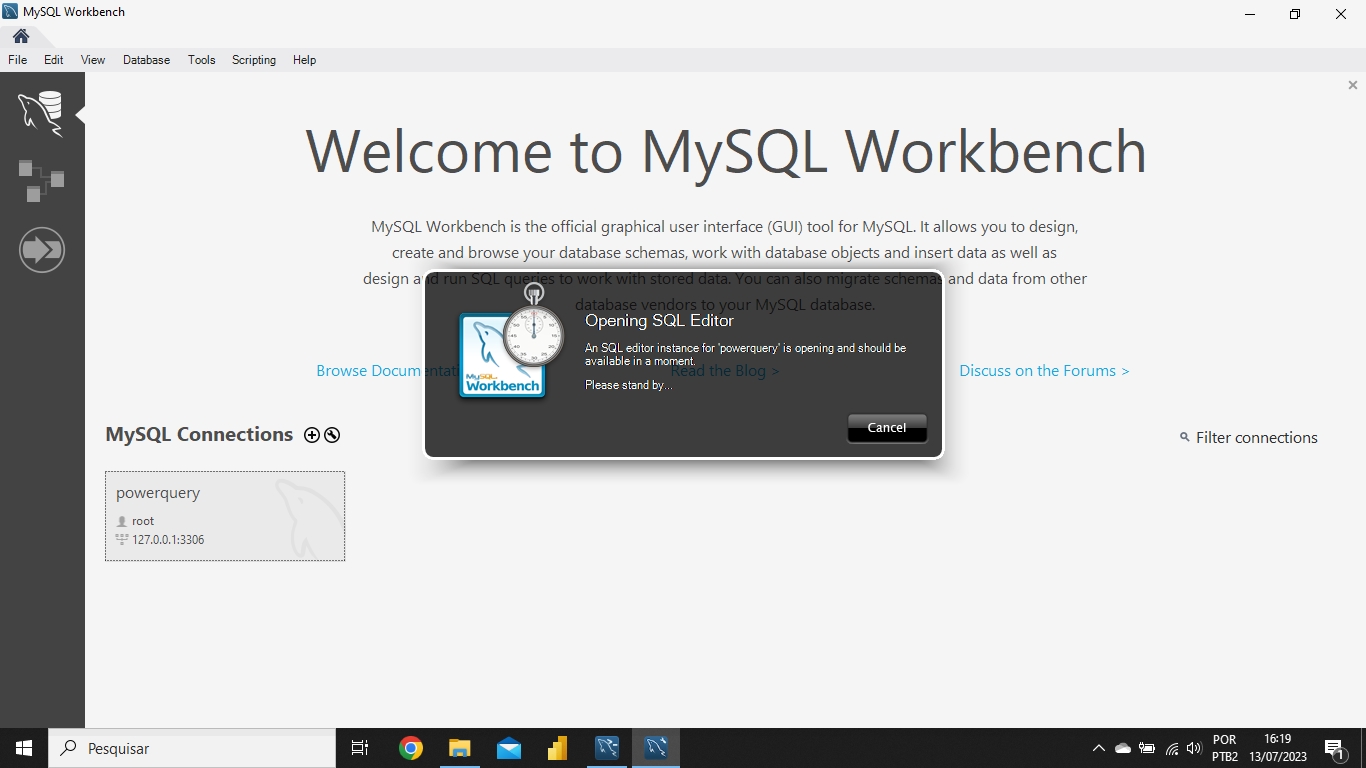This screenshot has height=768, width=1366.
Task: Click the MySQL Workbench title bar app icon
Action: 10,12
